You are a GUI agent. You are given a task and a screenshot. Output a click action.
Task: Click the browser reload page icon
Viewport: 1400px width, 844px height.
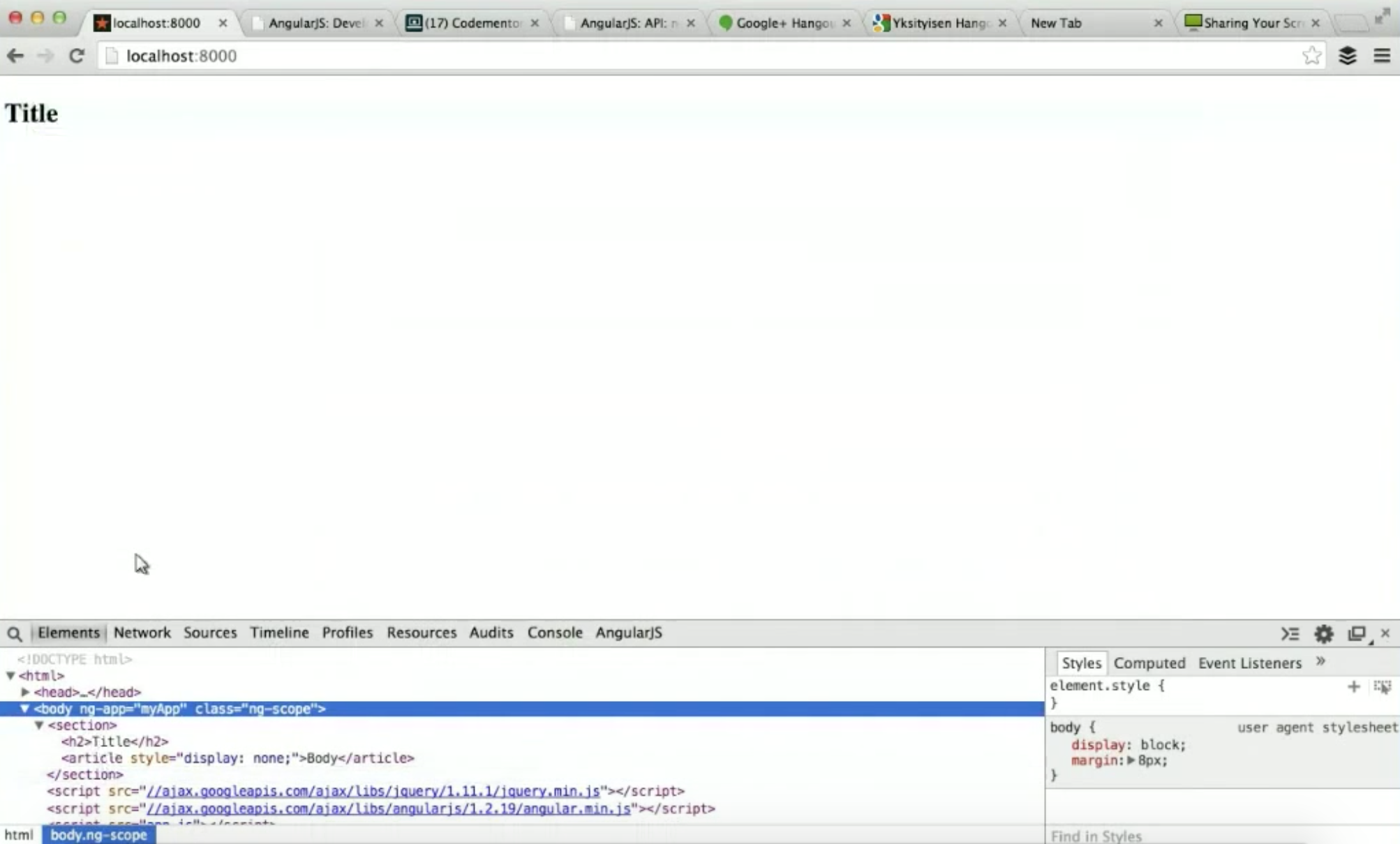(77, 56)
